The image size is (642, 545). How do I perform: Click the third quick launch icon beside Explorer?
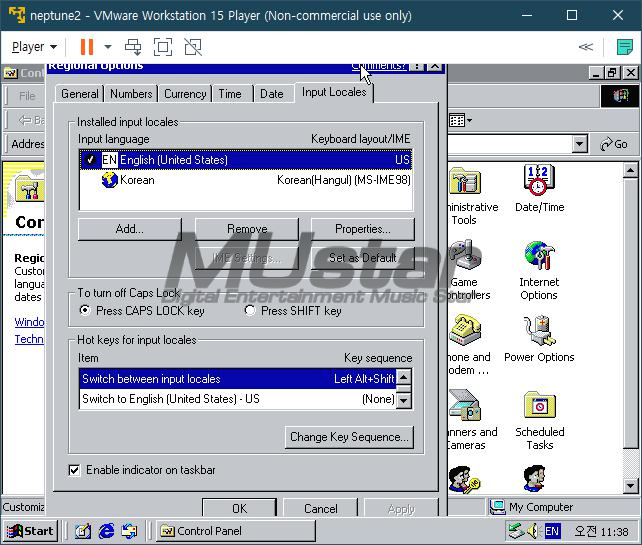(129, 531)
